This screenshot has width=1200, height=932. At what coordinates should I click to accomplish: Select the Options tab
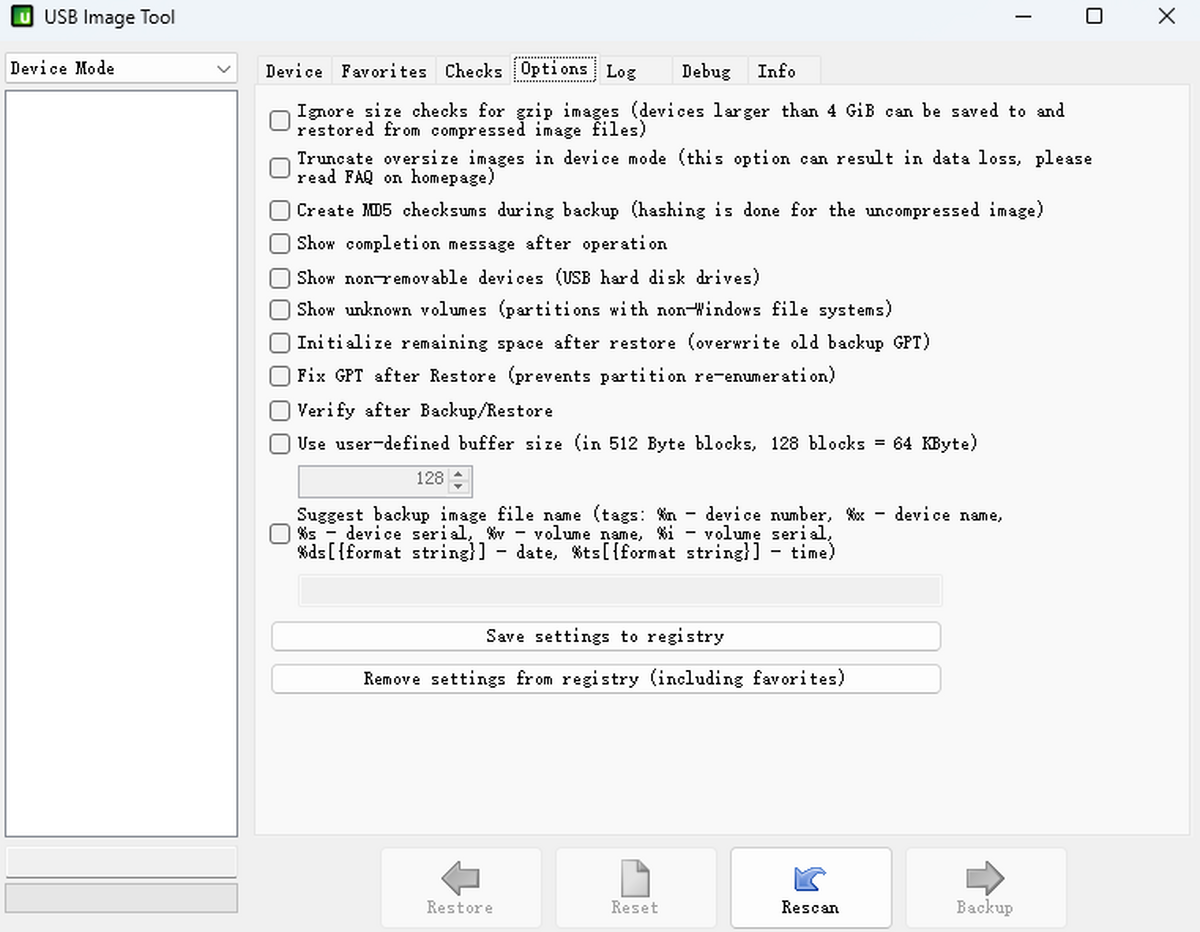554,69
